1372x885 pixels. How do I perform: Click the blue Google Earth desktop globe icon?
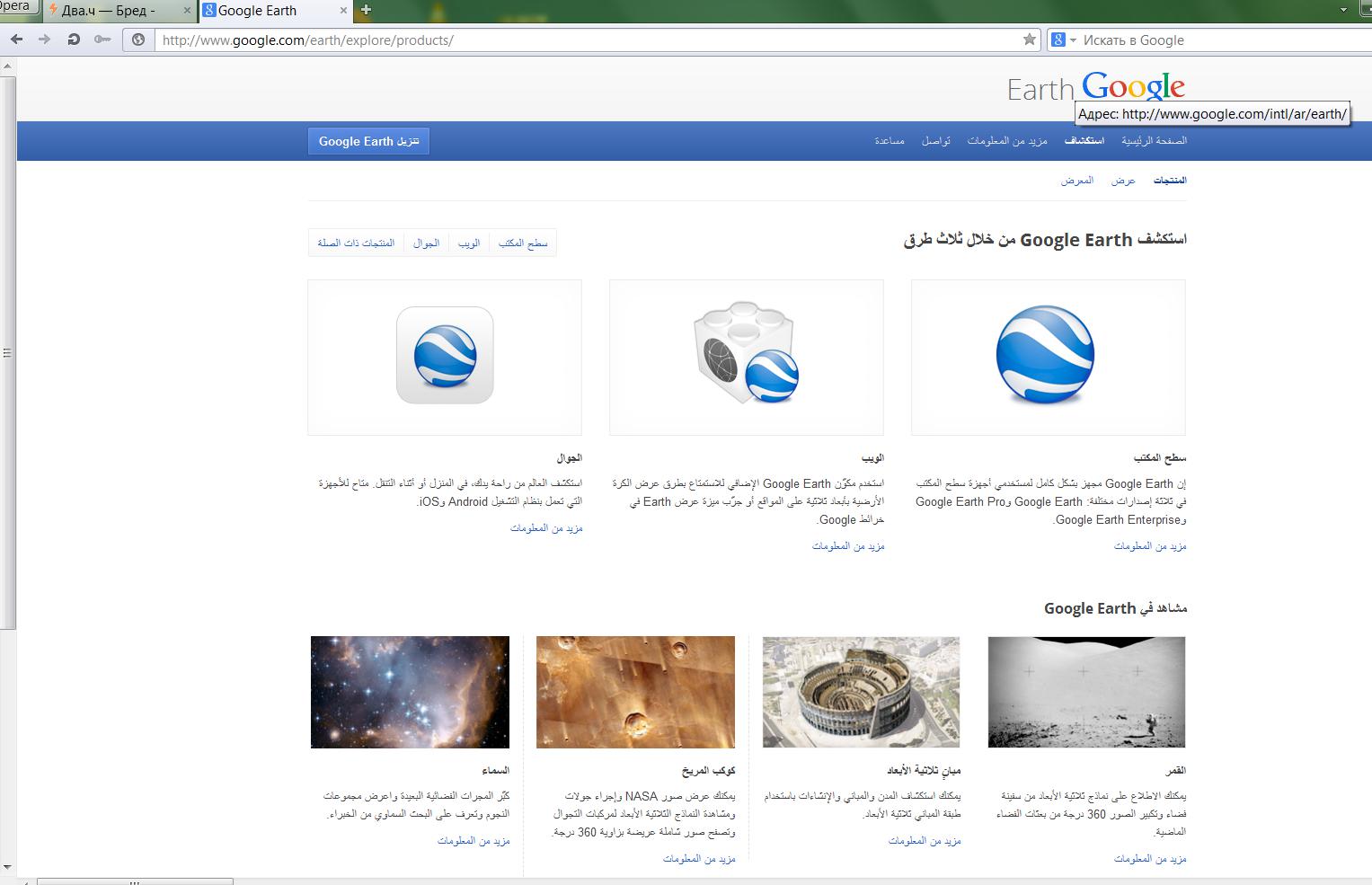tap(1045, 356)
